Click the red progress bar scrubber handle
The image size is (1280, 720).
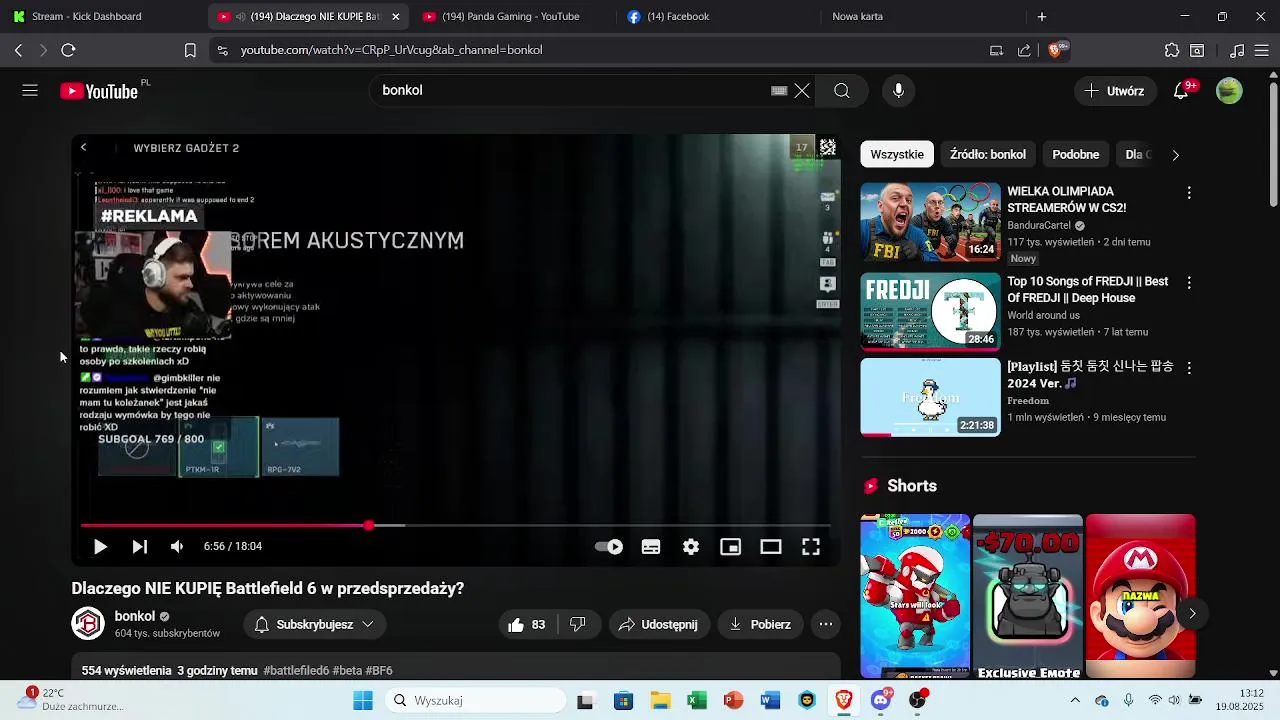click(369, 525)
